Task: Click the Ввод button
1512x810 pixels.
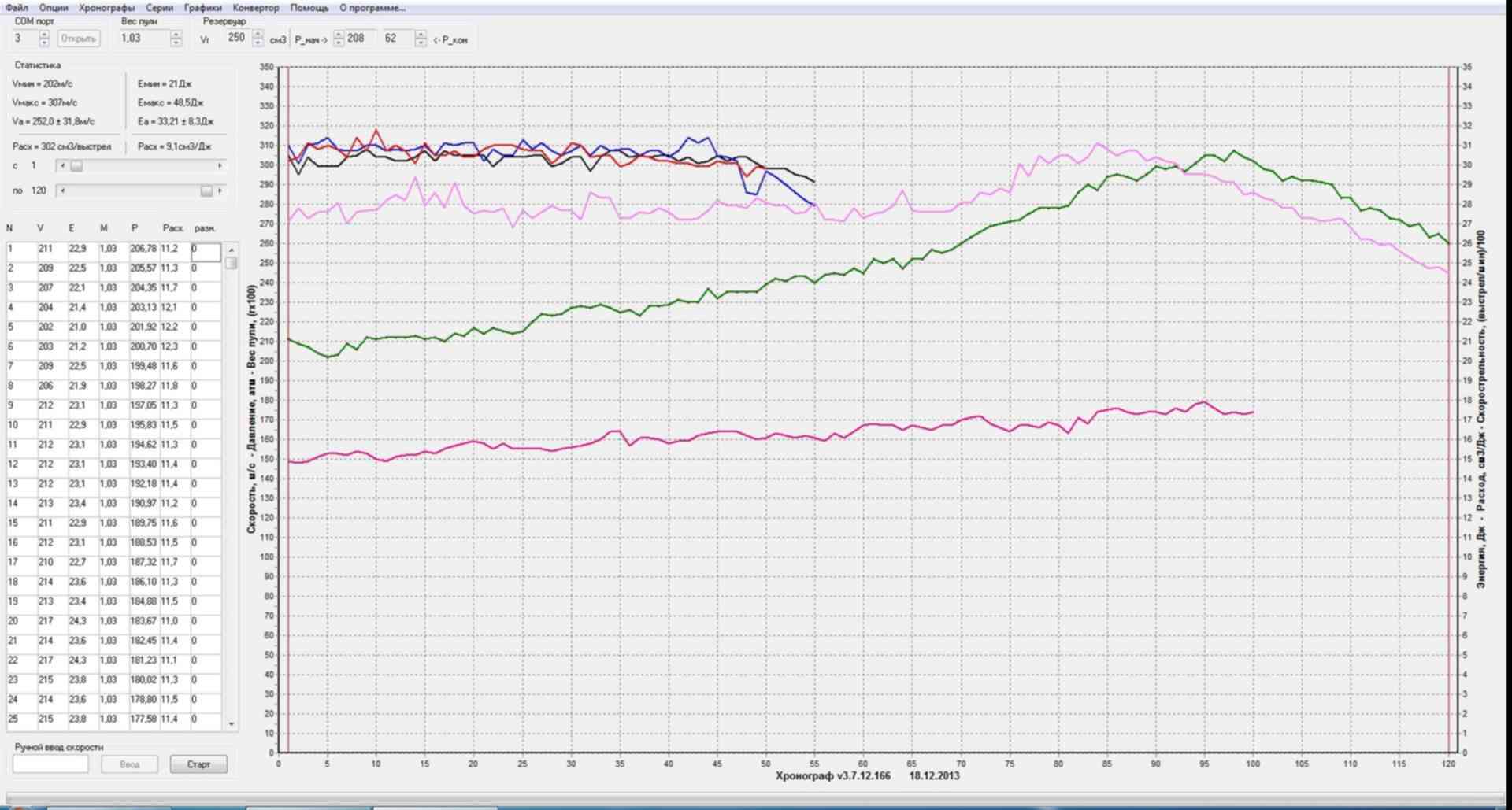Action: point(129,764)
